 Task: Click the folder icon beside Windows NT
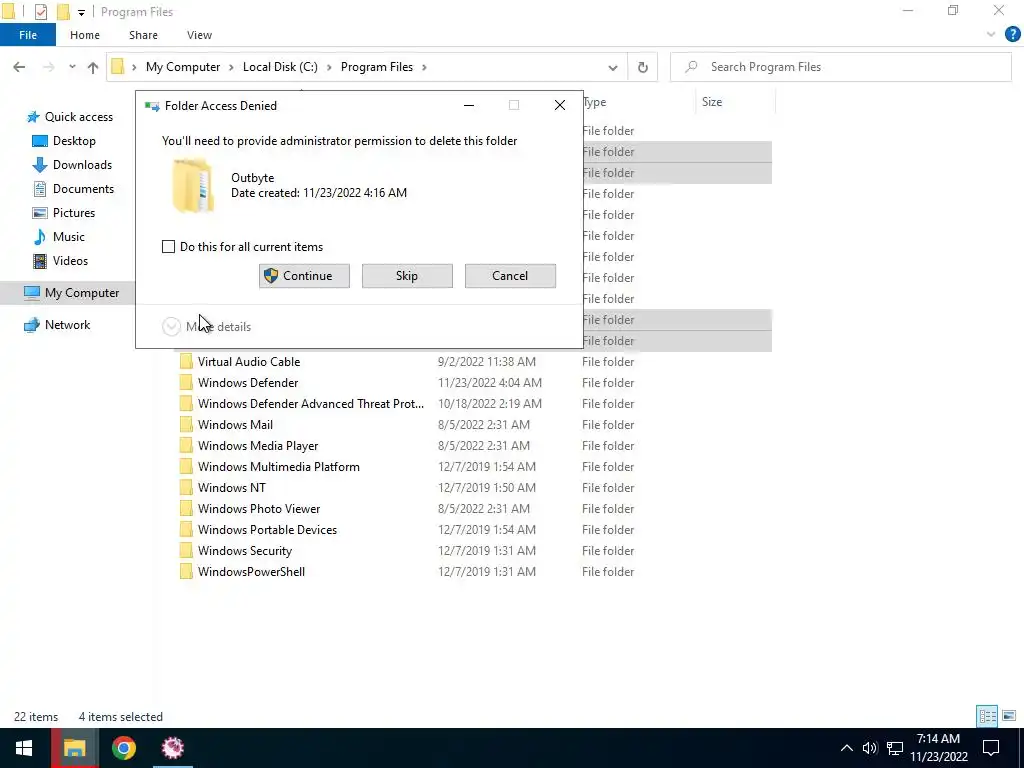point(186,488)
